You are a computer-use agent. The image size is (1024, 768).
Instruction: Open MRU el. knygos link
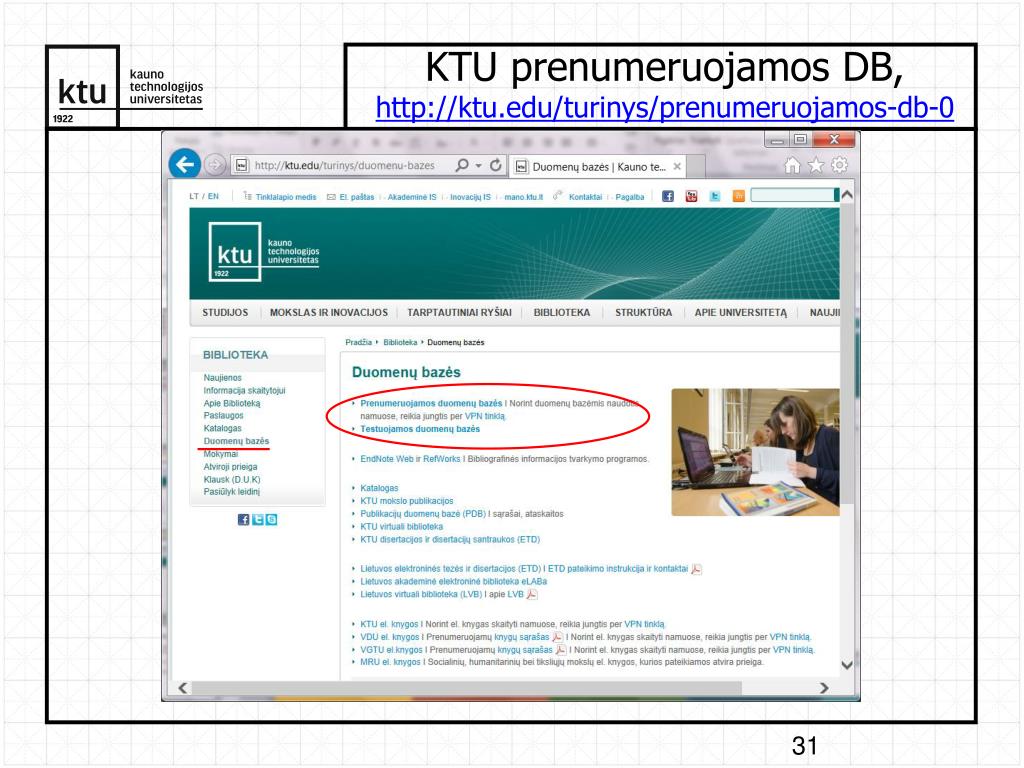pos(391,662)
